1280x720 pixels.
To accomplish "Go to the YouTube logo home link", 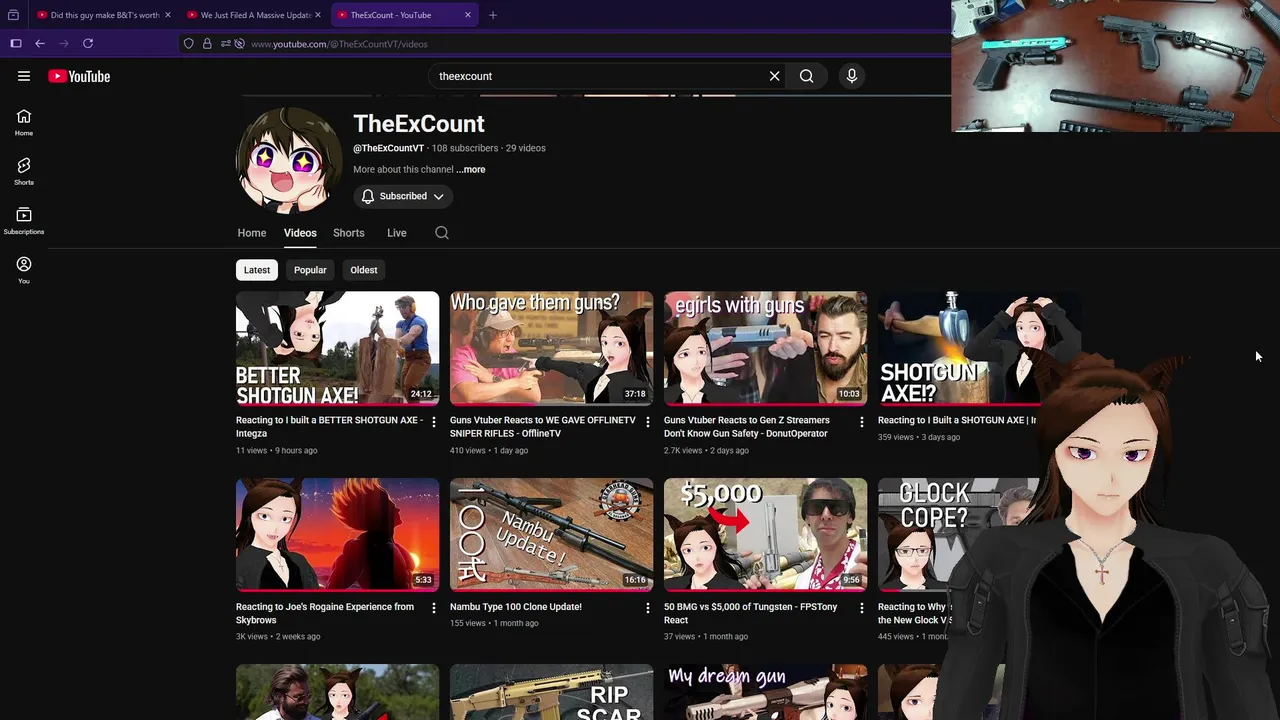I will tap(79, 76).
